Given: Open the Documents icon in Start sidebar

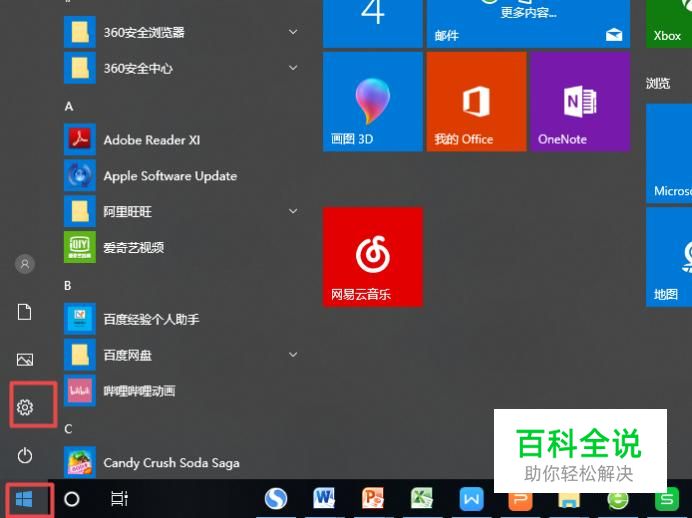Looking at the screenshot, I should [25, 312].
